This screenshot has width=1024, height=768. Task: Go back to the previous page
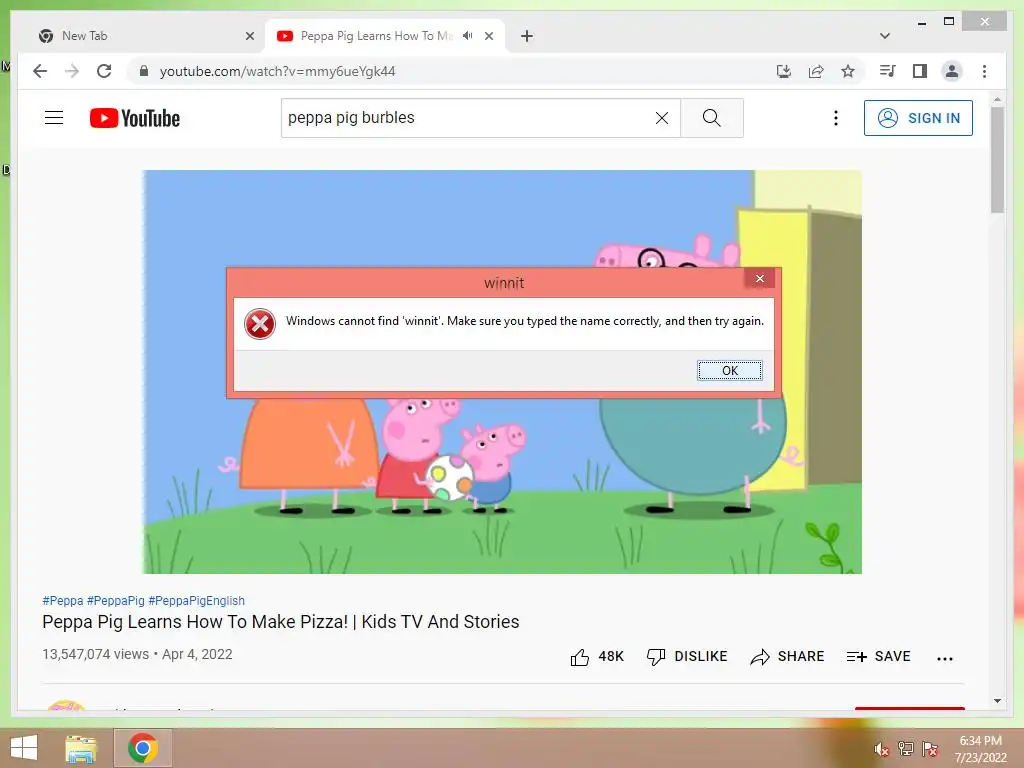40,71
